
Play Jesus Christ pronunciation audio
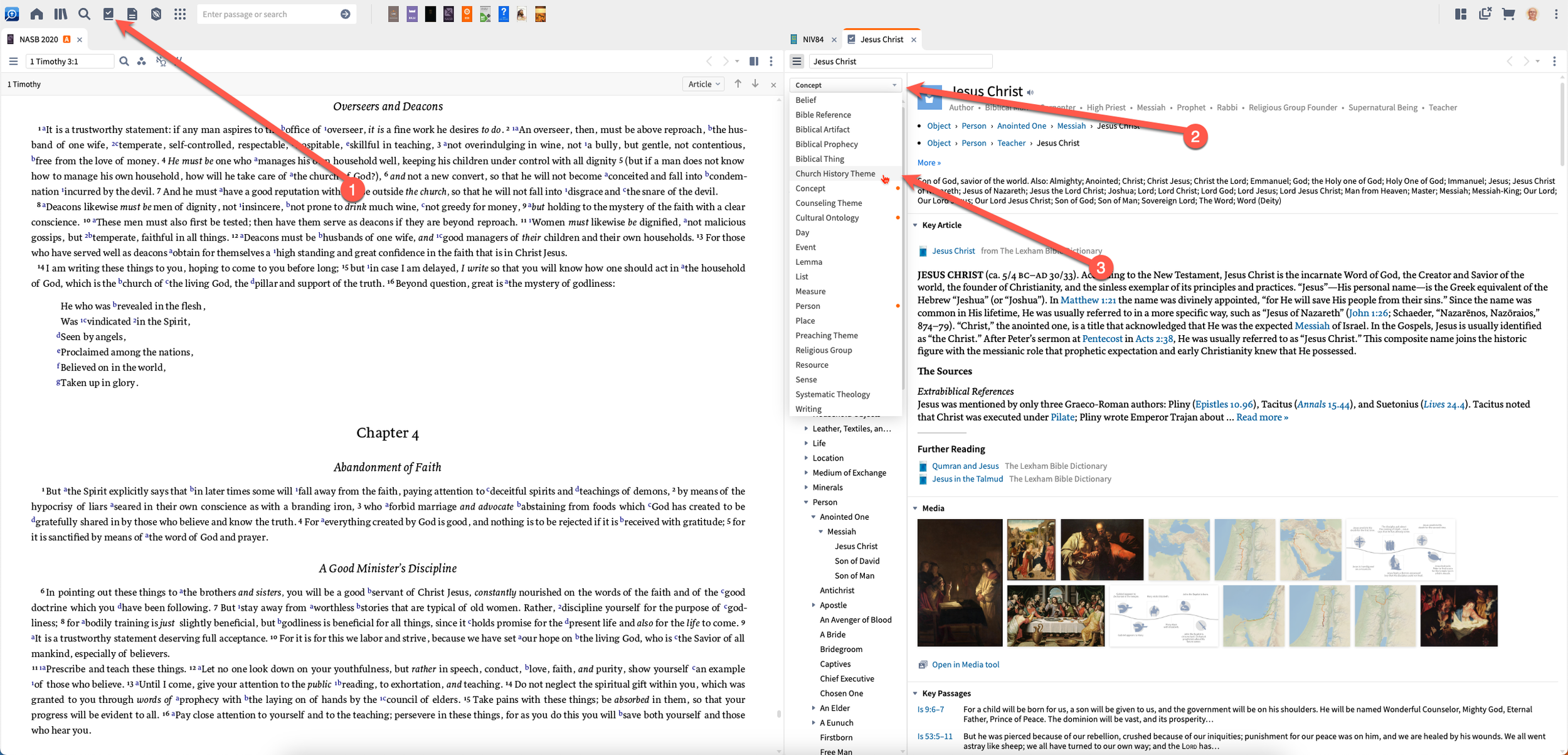pyautogui.click(x=1030, y=92)
